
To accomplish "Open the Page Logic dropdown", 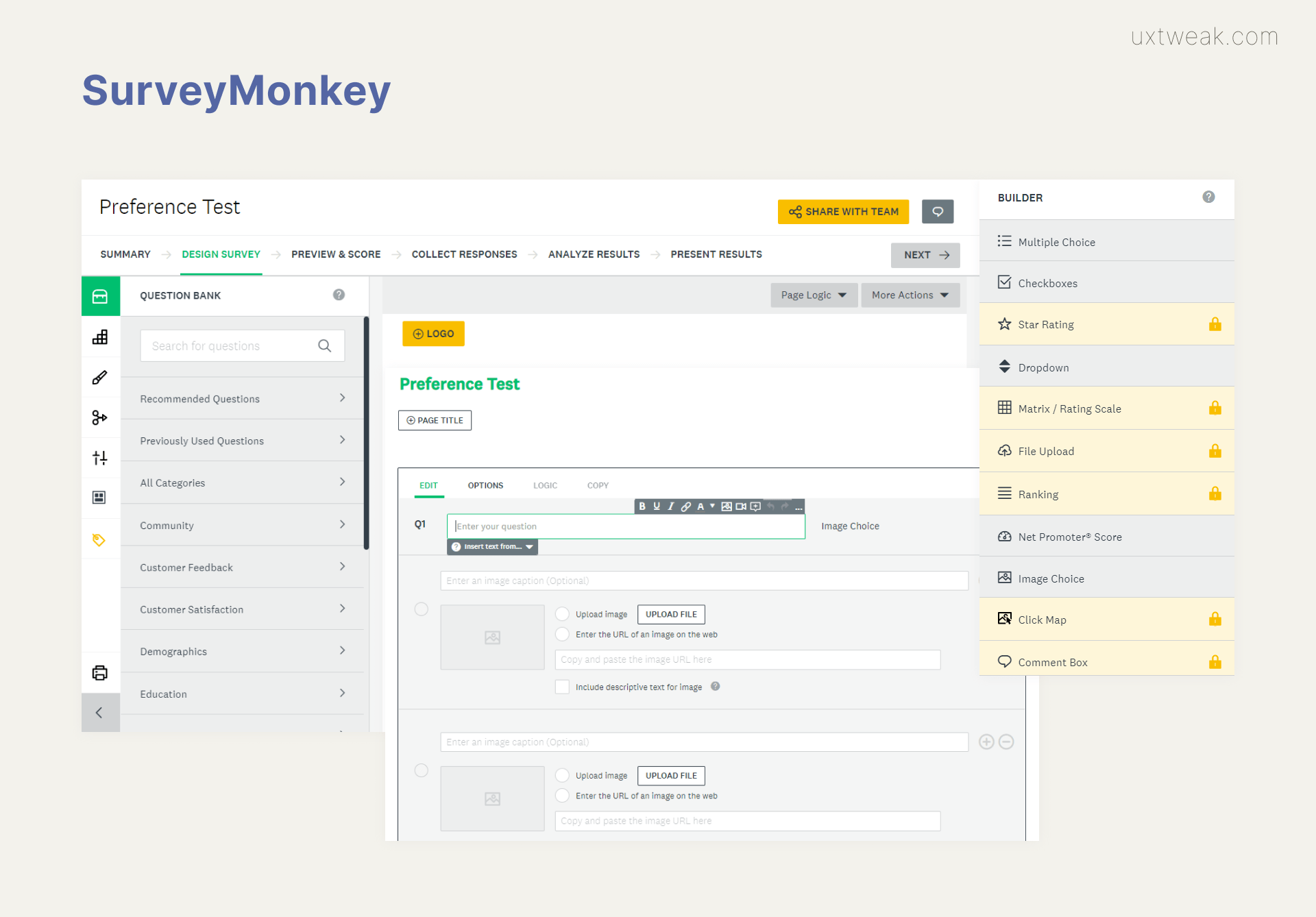I will pos(814,295).
